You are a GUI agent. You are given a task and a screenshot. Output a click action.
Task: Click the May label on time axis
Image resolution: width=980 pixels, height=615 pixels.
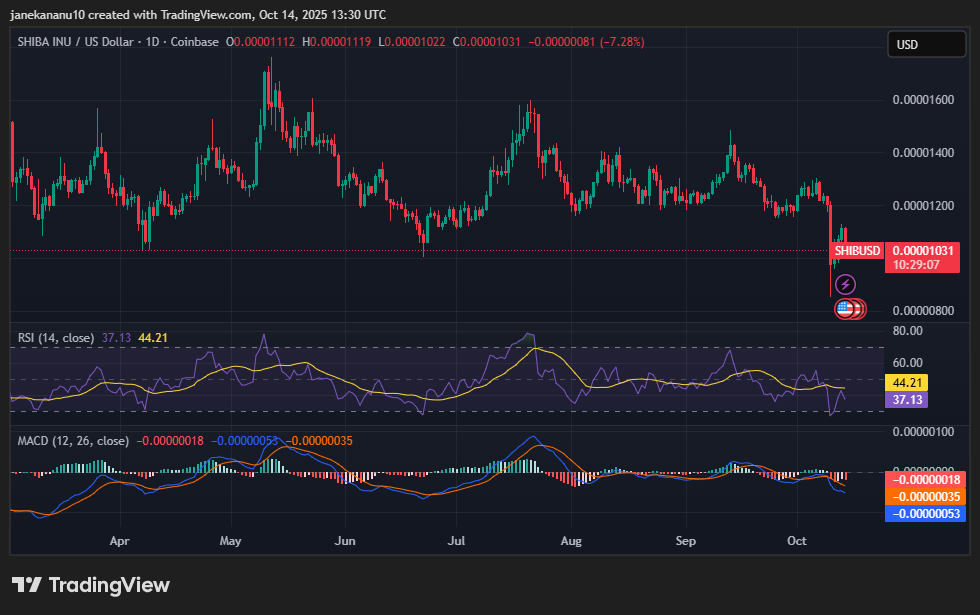pos(231,541)
